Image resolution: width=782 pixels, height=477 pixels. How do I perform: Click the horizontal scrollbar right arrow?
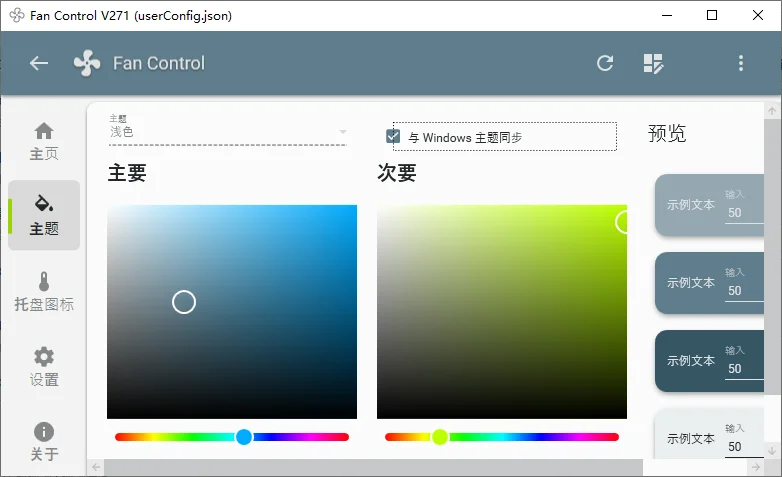pyautogui.click(x=756, y=468)
